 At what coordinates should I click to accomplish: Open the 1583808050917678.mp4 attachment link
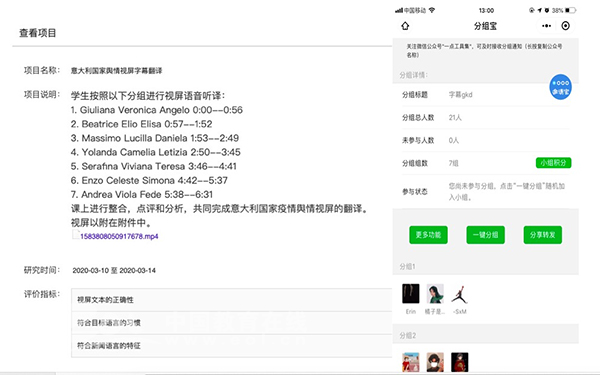[x=119, y=236]
